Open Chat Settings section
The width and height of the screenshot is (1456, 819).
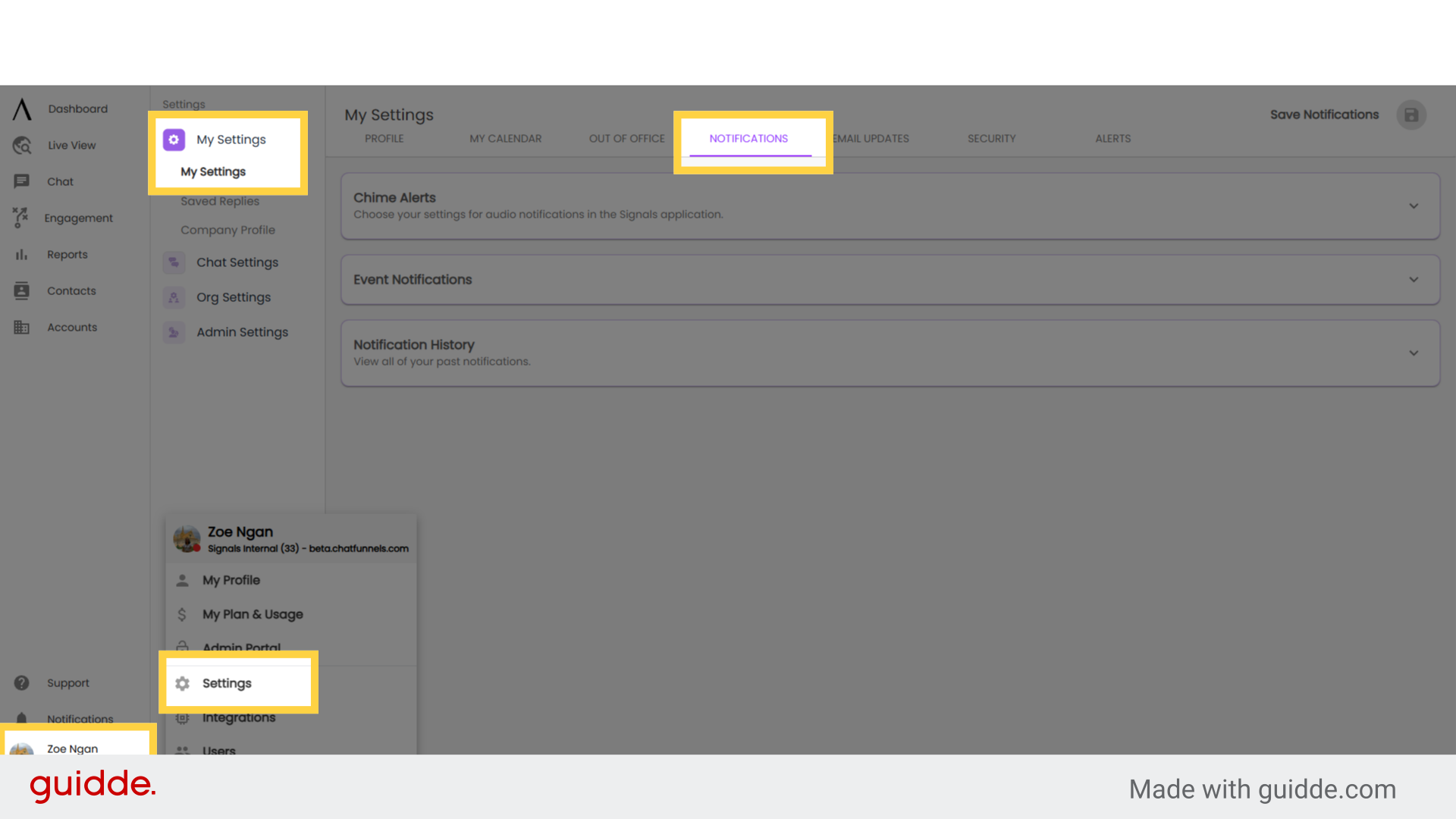237,262
